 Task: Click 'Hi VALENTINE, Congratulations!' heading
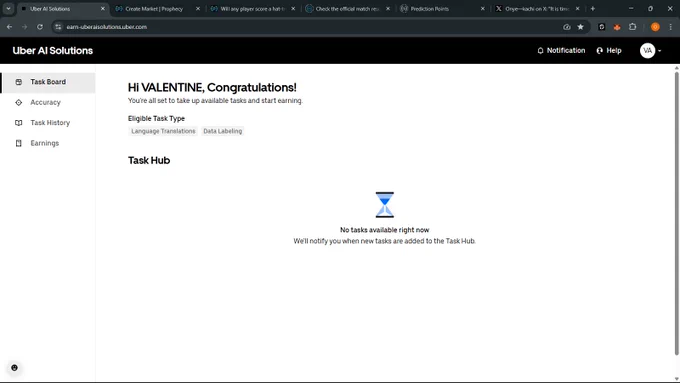[x=212, y=88]
